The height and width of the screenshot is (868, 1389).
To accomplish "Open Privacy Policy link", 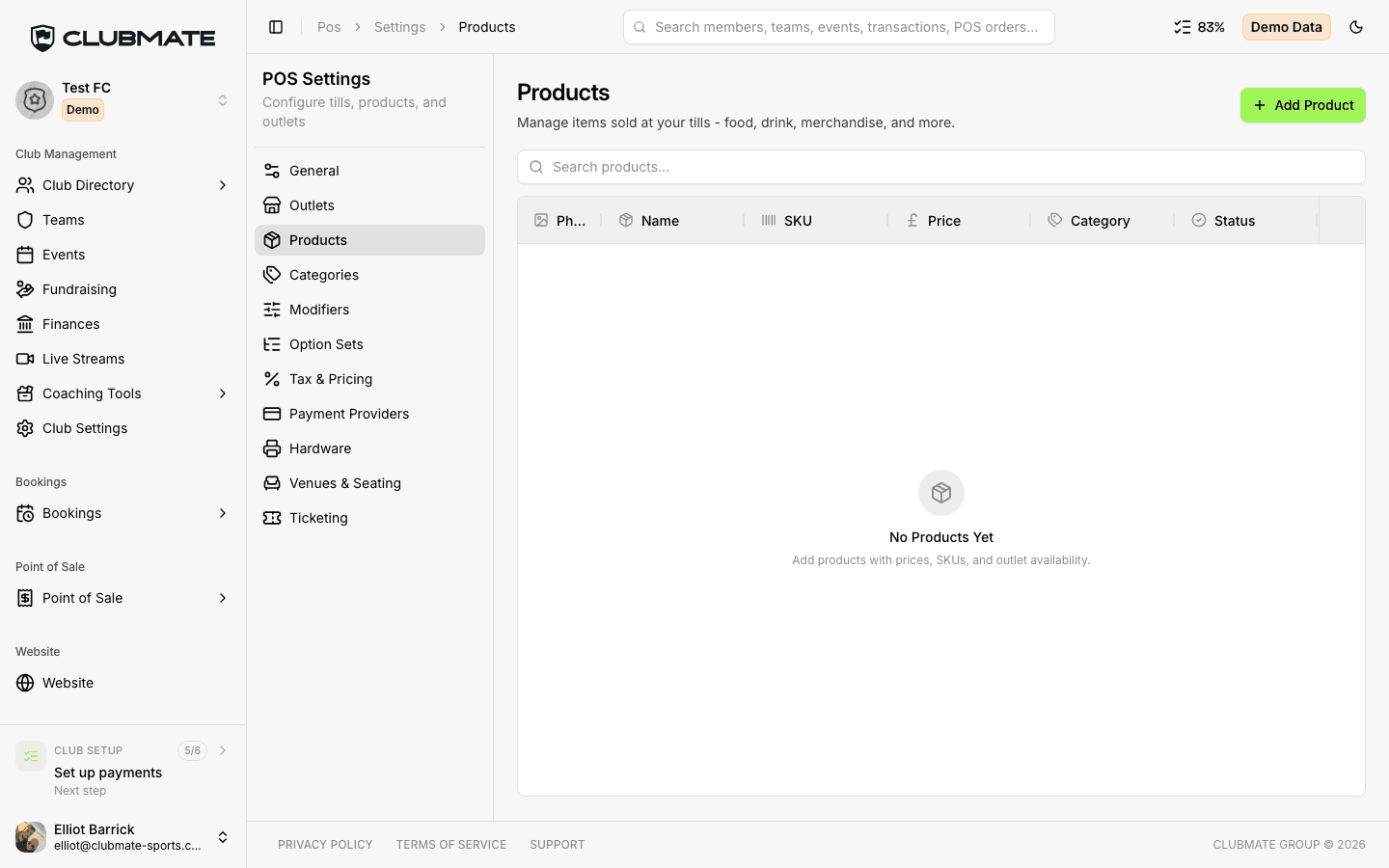I will pos(325,845).
